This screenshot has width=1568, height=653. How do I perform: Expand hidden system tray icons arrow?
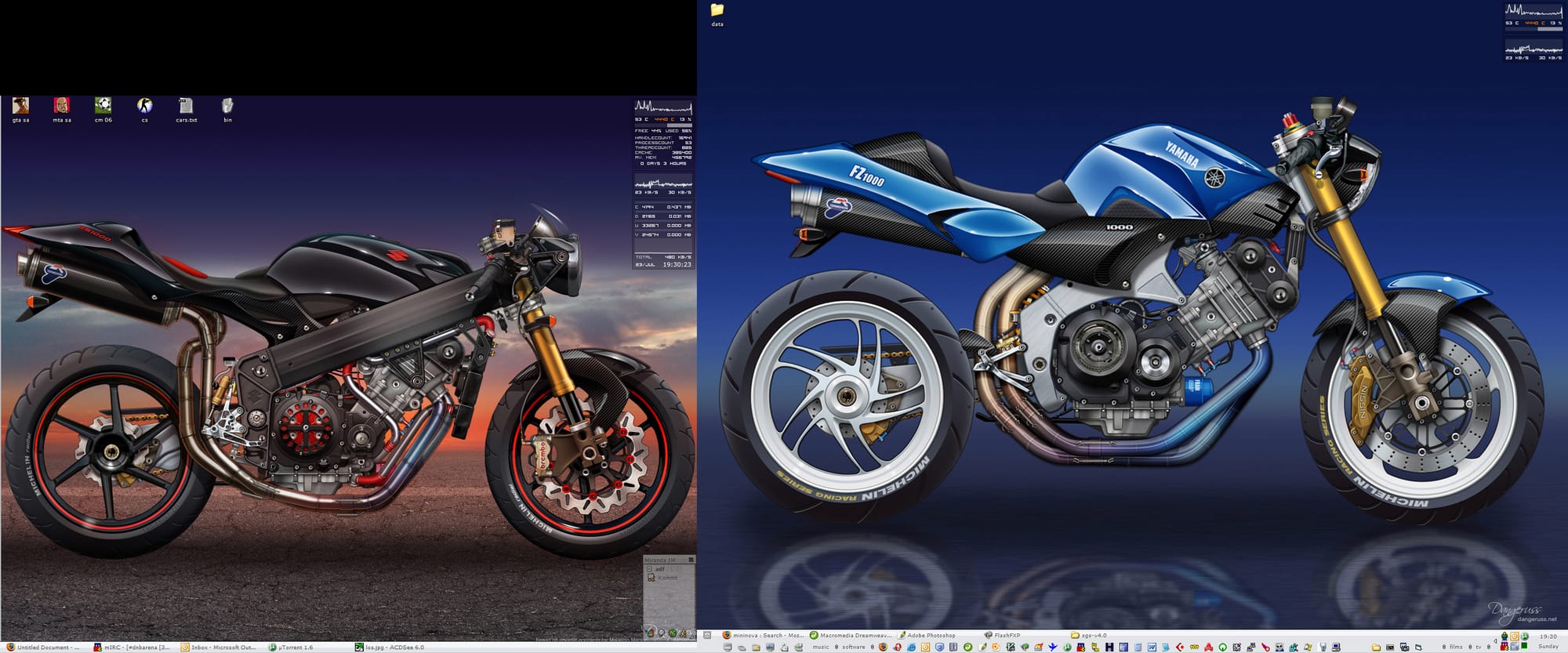(x=1495, y=641)
